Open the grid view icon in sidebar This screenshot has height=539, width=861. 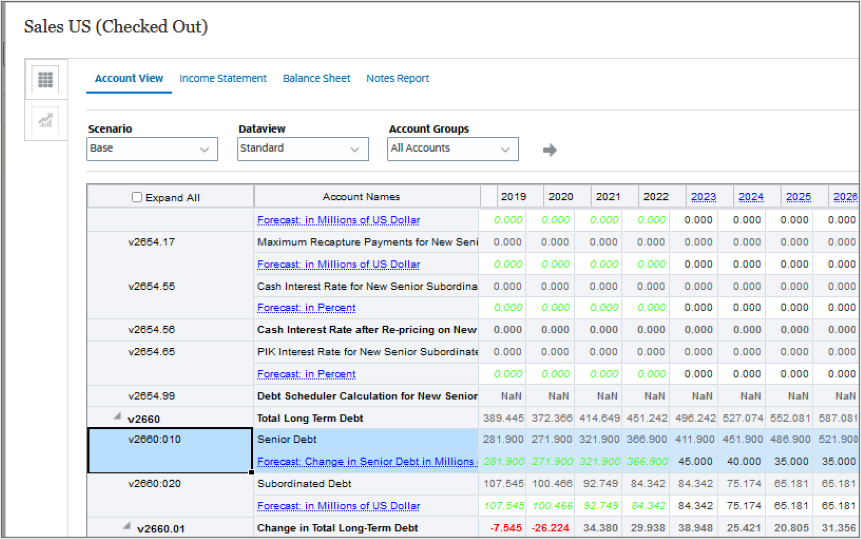46,80
